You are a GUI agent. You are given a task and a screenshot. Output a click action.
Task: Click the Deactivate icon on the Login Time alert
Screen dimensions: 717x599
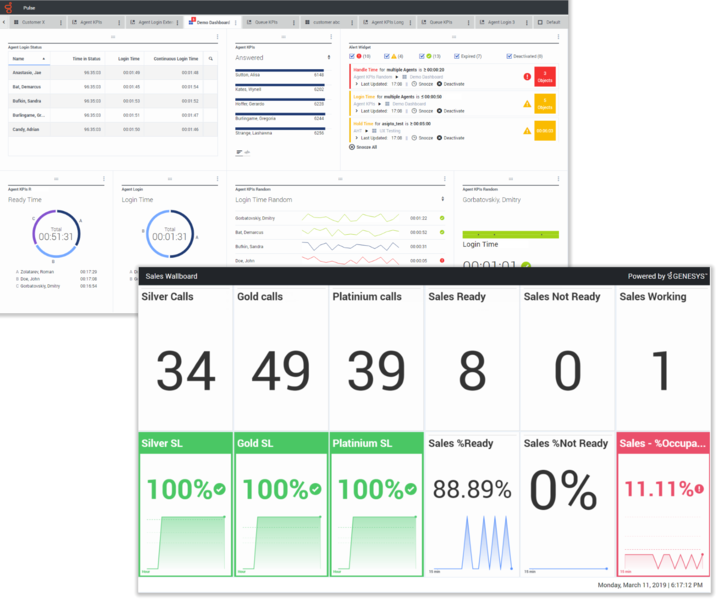pos(439,111)
